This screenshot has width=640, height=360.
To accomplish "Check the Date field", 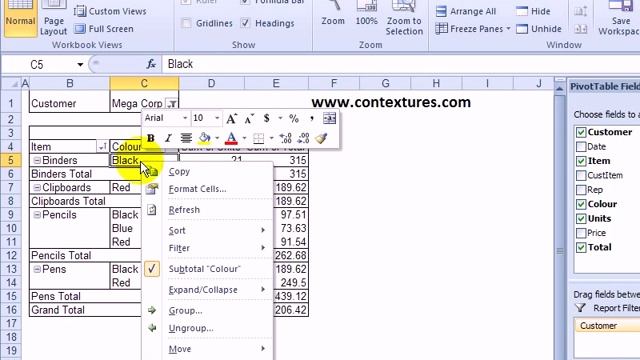I will click(x=581, y=147).
